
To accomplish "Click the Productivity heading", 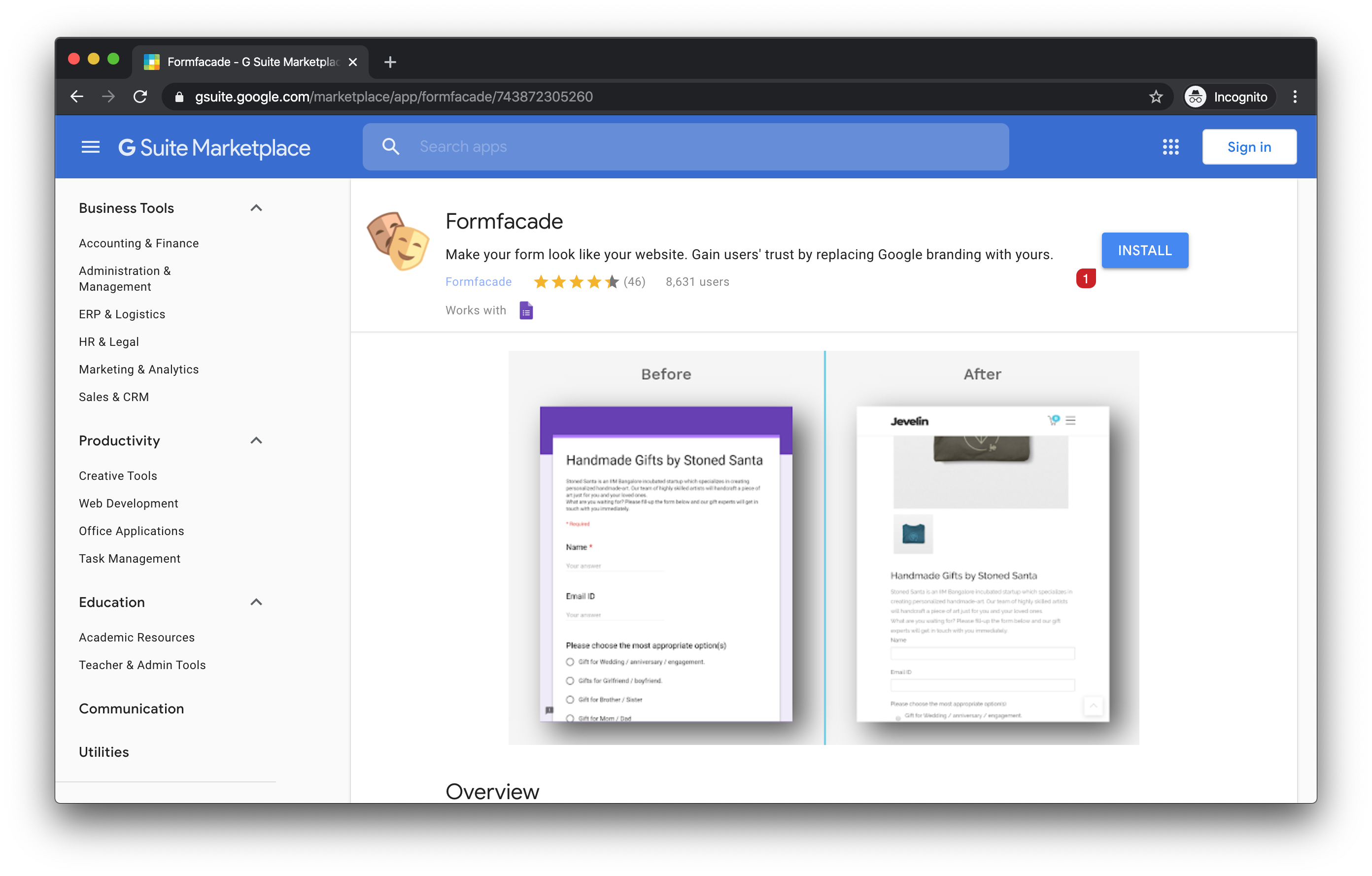I will pos(119,440).
